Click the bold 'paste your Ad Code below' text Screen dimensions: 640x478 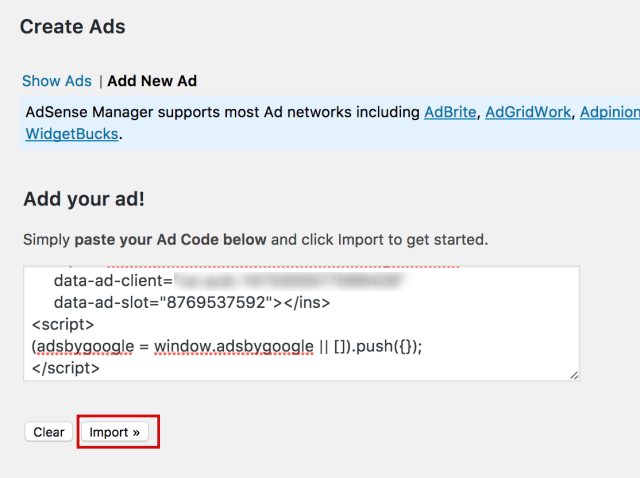coord(171,240)
